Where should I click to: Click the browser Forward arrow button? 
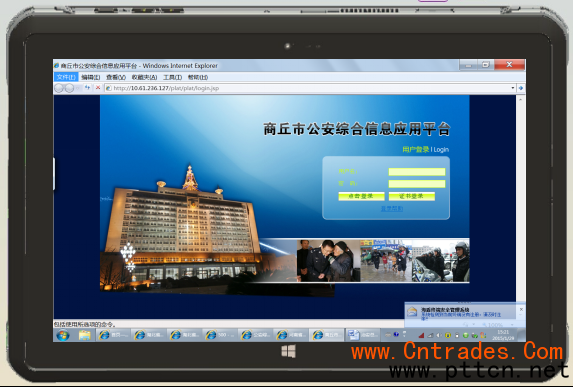tap(69, 88)
